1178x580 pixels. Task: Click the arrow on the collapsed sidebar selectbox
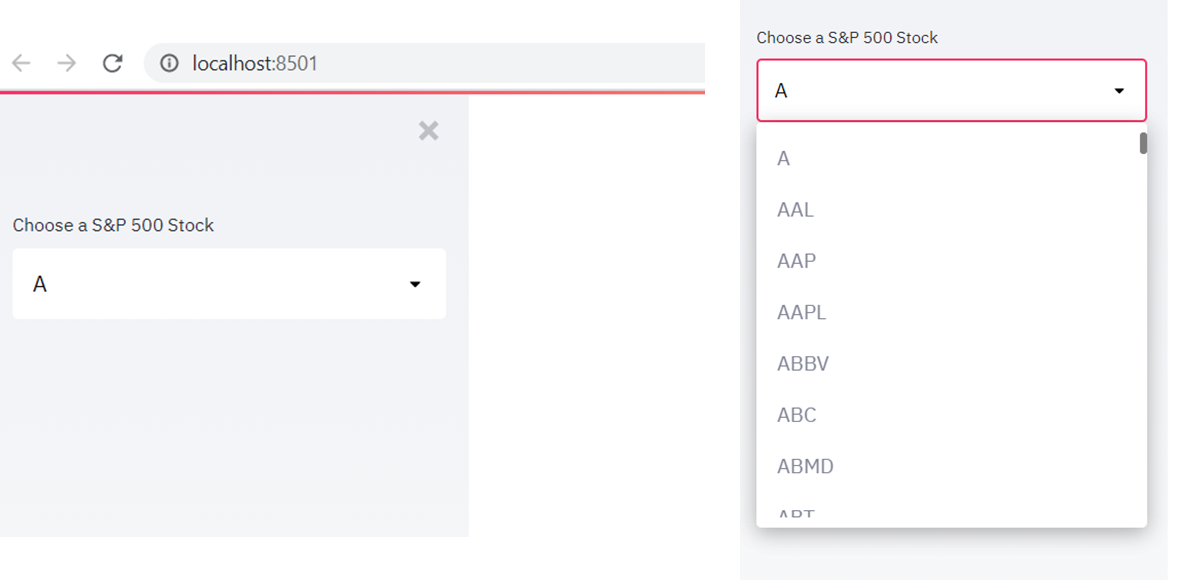click(415, 285)
